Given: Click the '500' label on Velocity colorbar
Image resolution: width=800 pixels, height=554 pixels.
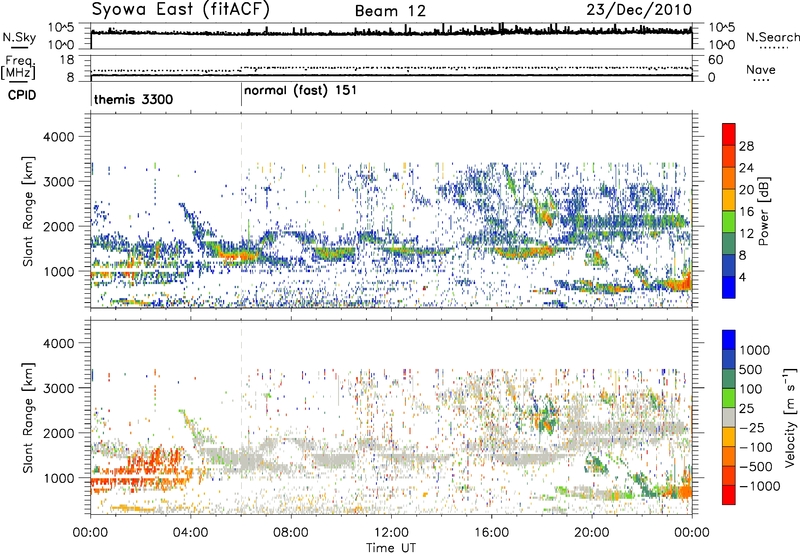Looking at the screenshot, I should click(751, 369).
